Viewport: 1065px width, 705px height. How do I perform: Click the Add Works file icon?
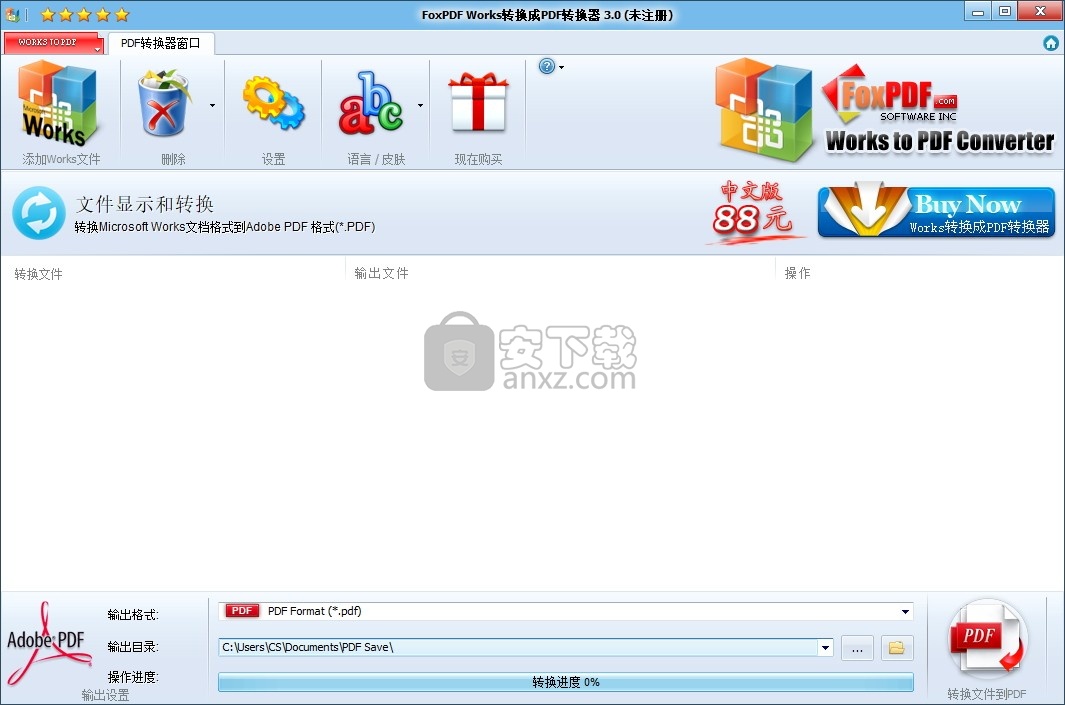58,103
